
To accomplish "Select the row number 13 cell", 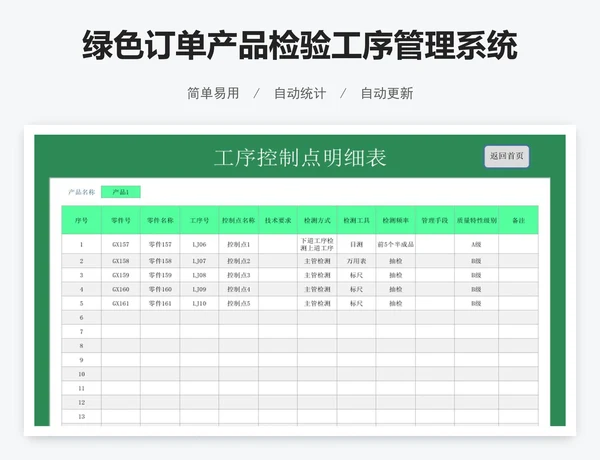I will click(x=82, y=417).
